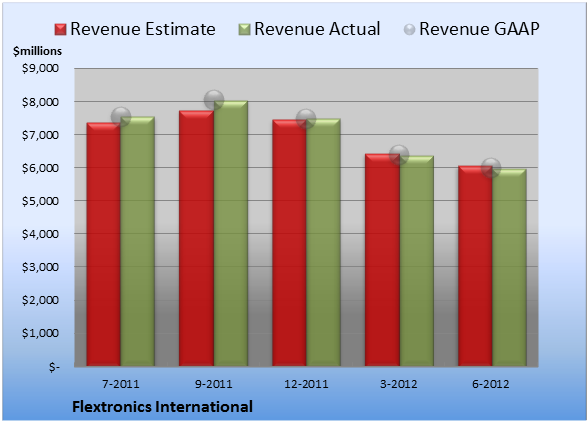
Task: Click the 9-2011 quarter label
Action: point(214,384)
